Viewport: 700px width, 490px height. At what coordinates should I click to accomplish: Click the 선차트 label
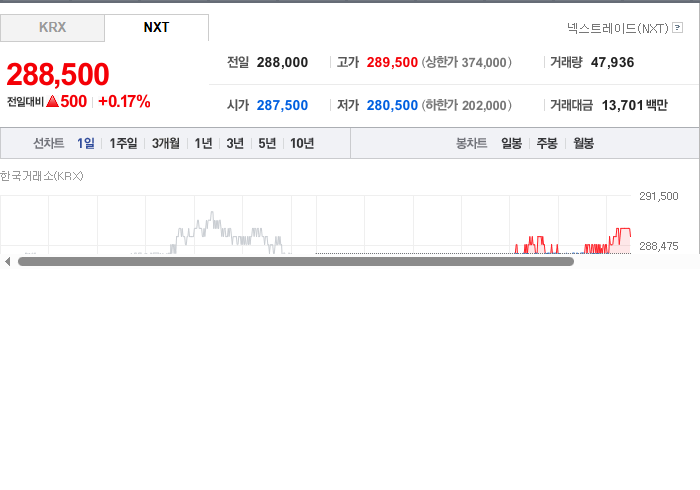click(x=49, y=143)
